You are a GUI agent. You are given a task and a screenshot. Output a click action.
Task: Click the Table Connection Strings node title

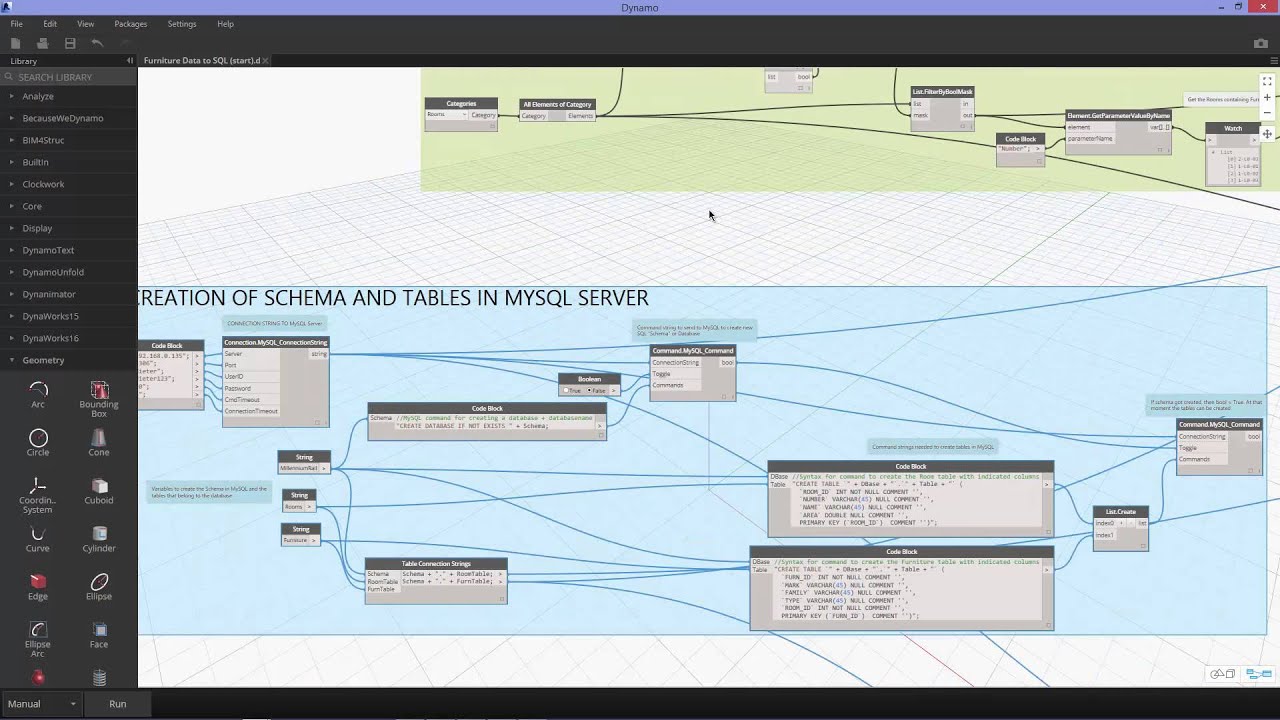coord(436,564)
